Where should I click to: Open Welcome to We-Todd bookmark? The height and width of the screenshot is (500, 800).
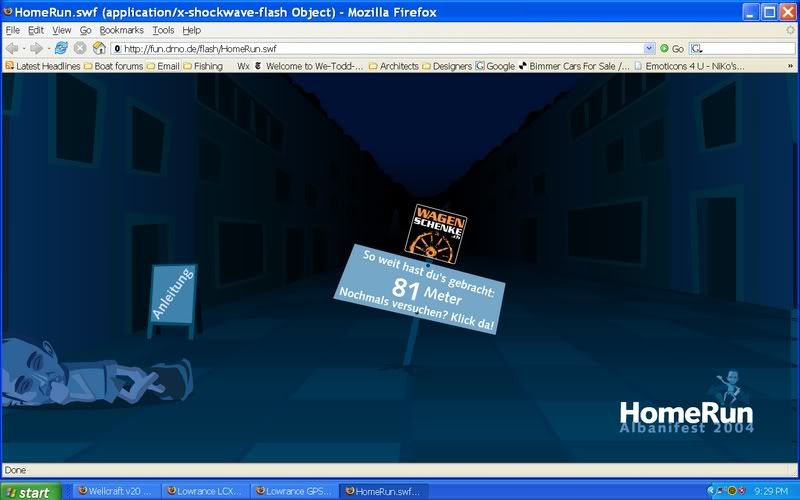309,66
